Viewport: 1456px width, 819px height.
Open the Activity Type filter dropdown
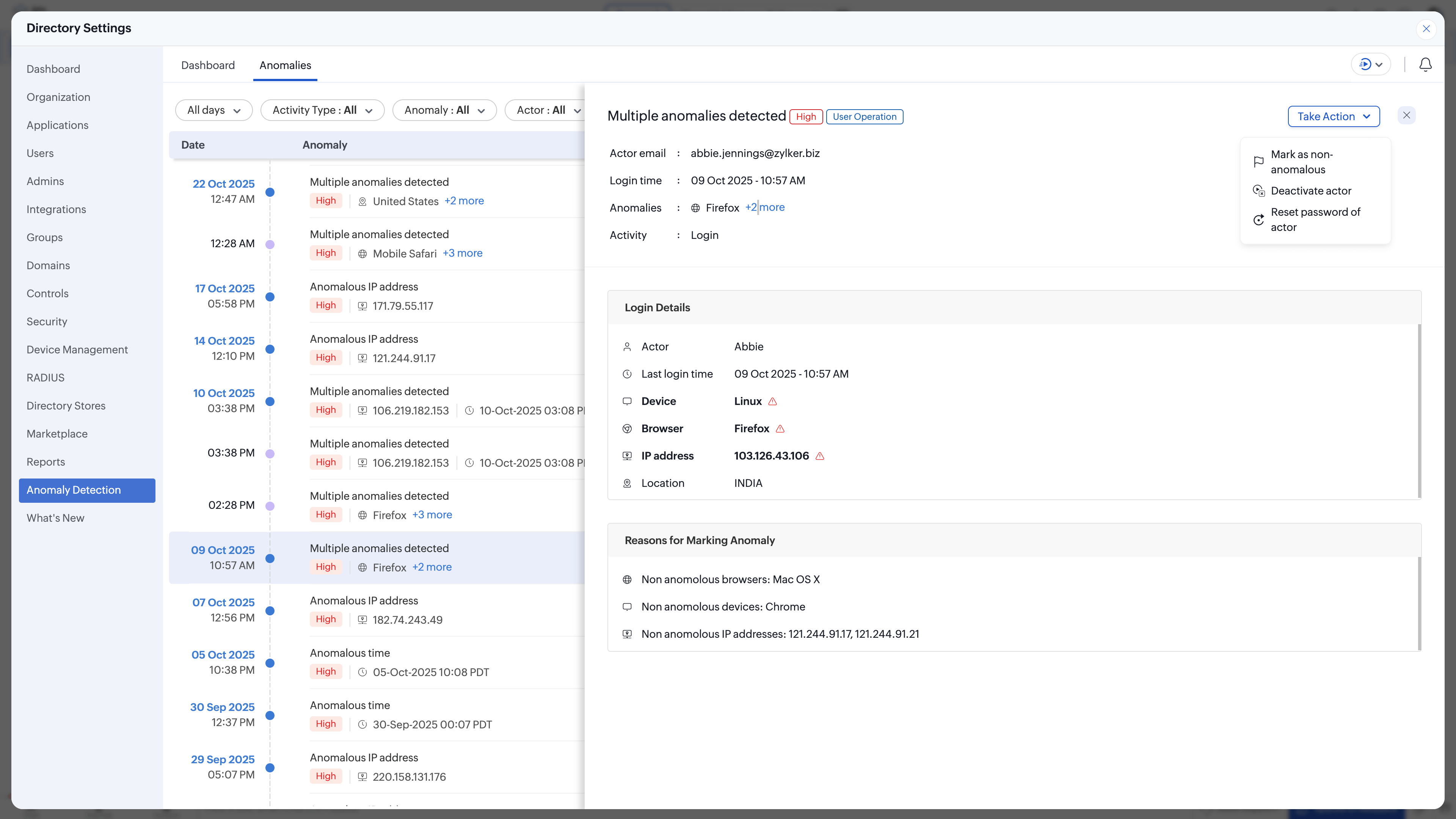(322, 110)
